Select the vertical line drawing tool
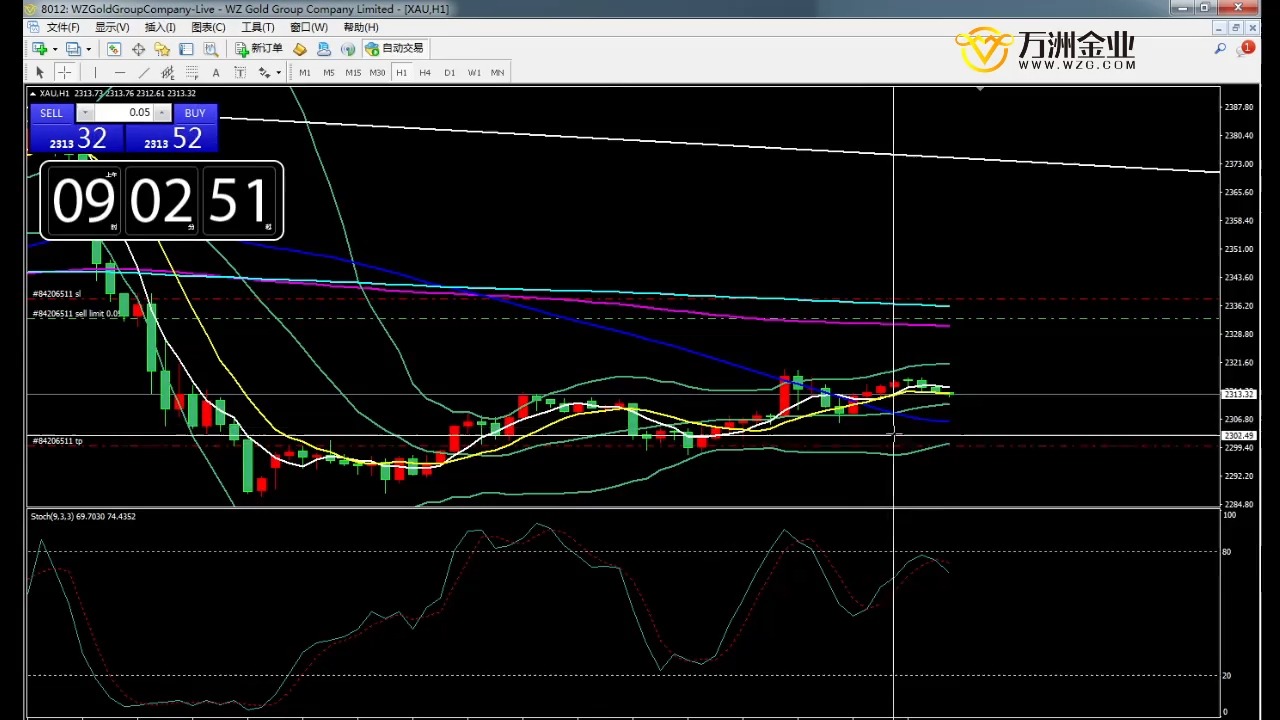The height and width of the screenshot is (720, 1280). coord(95,72)
